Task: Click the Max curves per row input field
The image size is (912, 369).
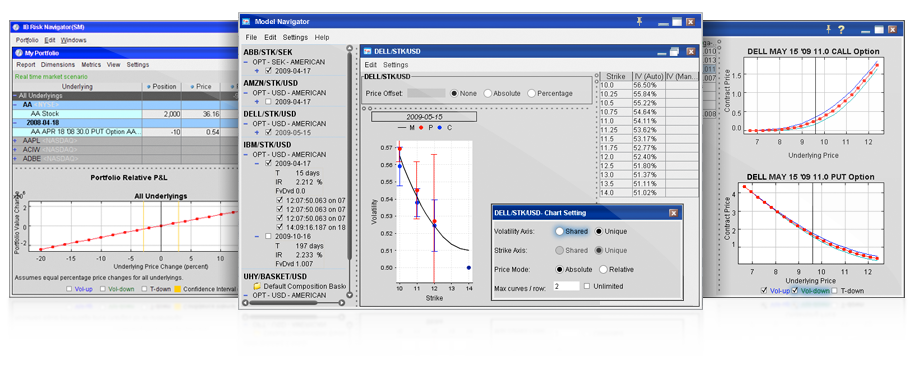Action: (567, 286)
